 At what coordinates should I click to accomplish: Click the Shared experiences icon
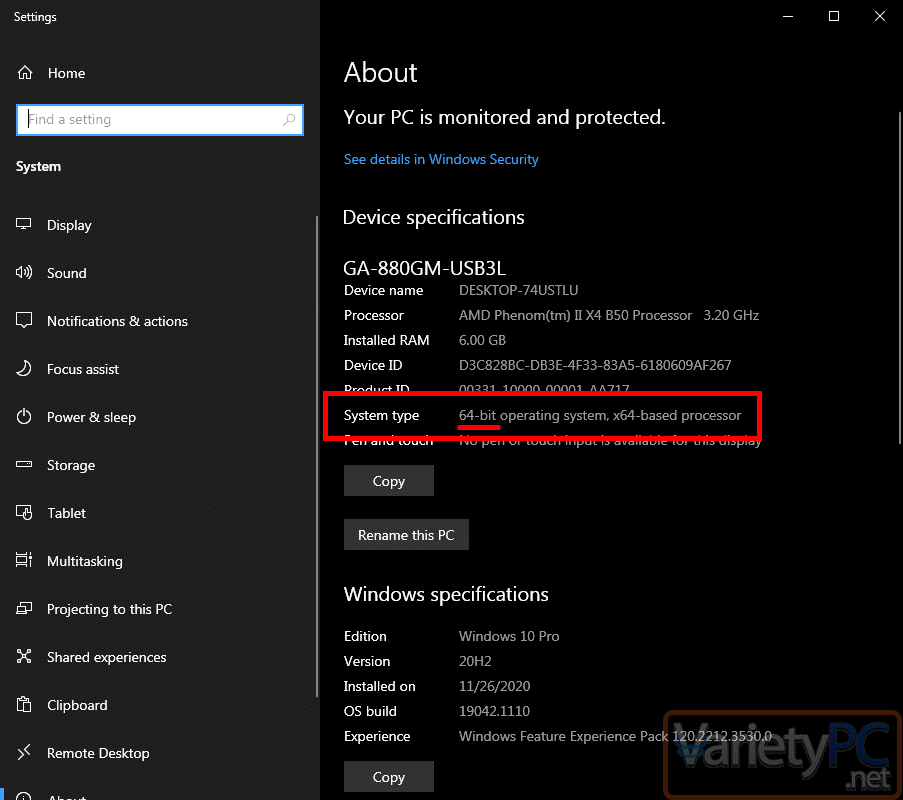coord(24,656)
